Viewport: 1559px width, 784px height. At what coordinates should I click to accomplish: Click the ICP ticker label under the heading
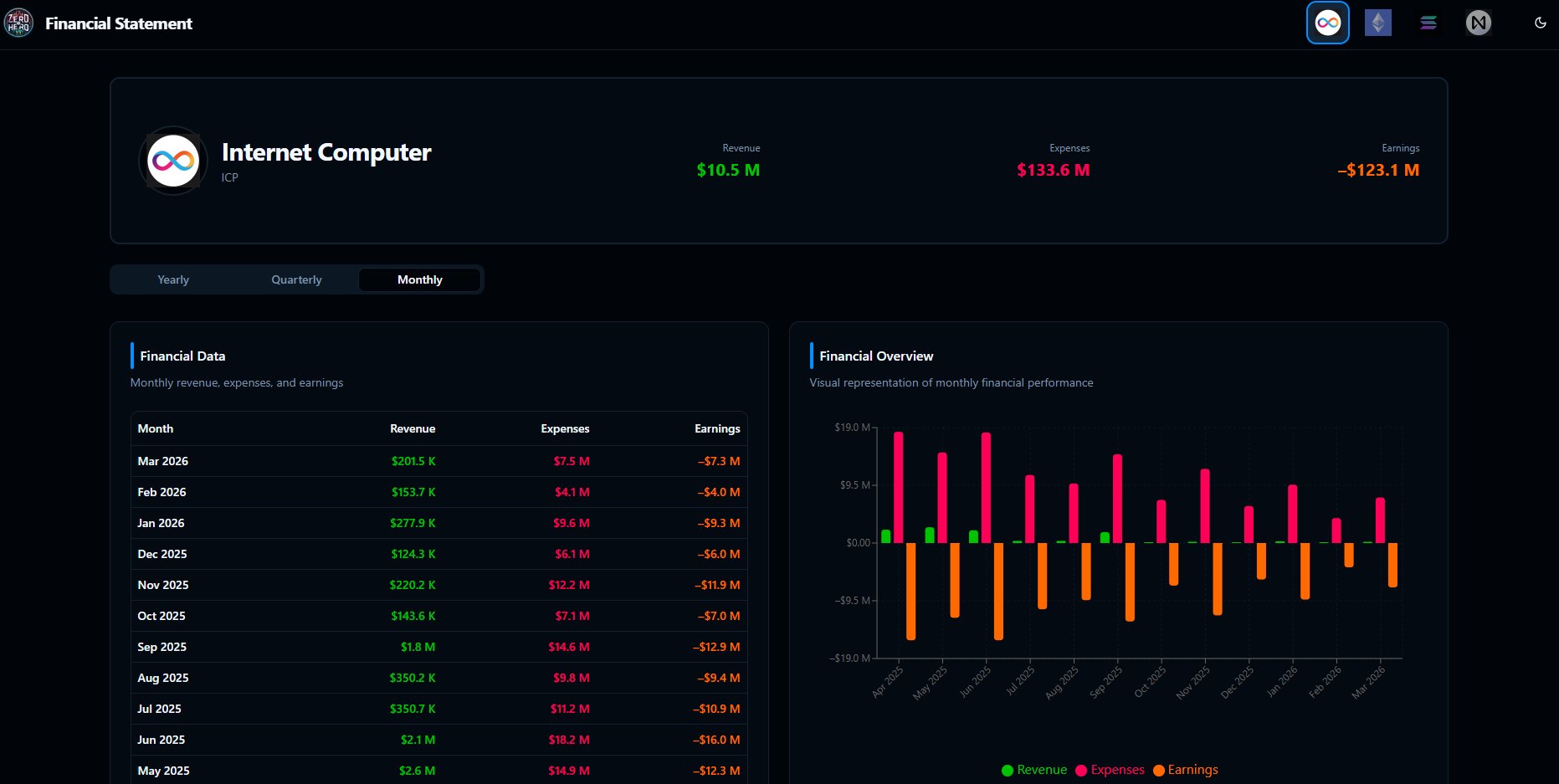(230, 177)
